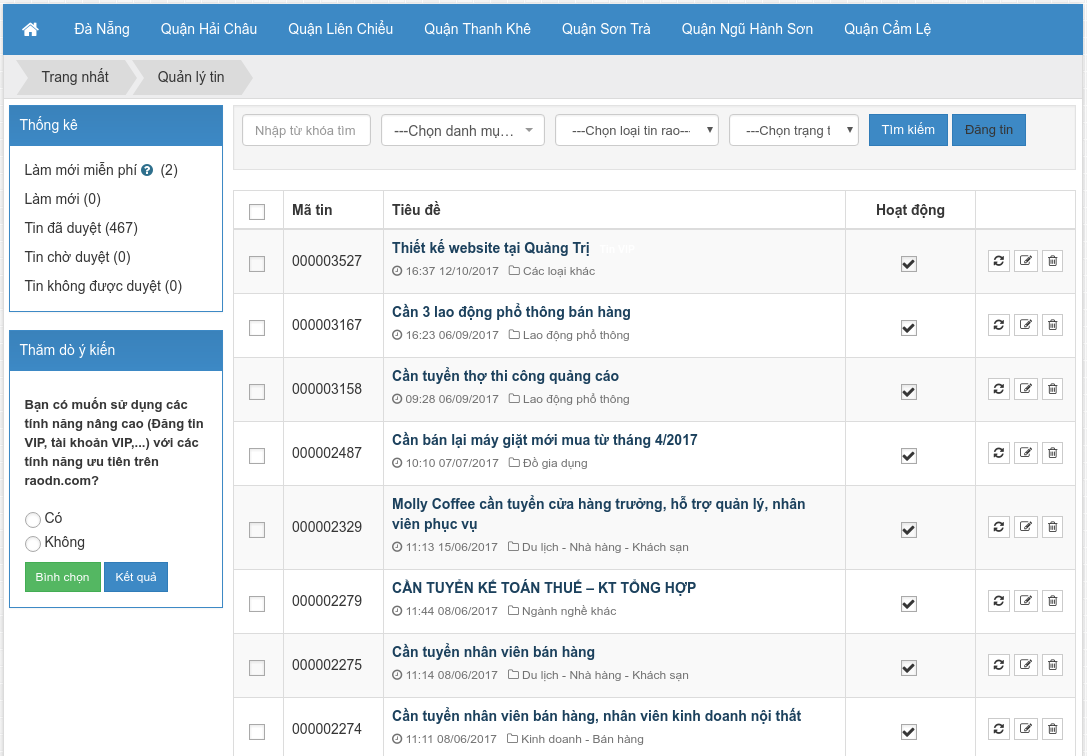
Task: Select row checkbox for 000002487
Action: click(257, 456)
